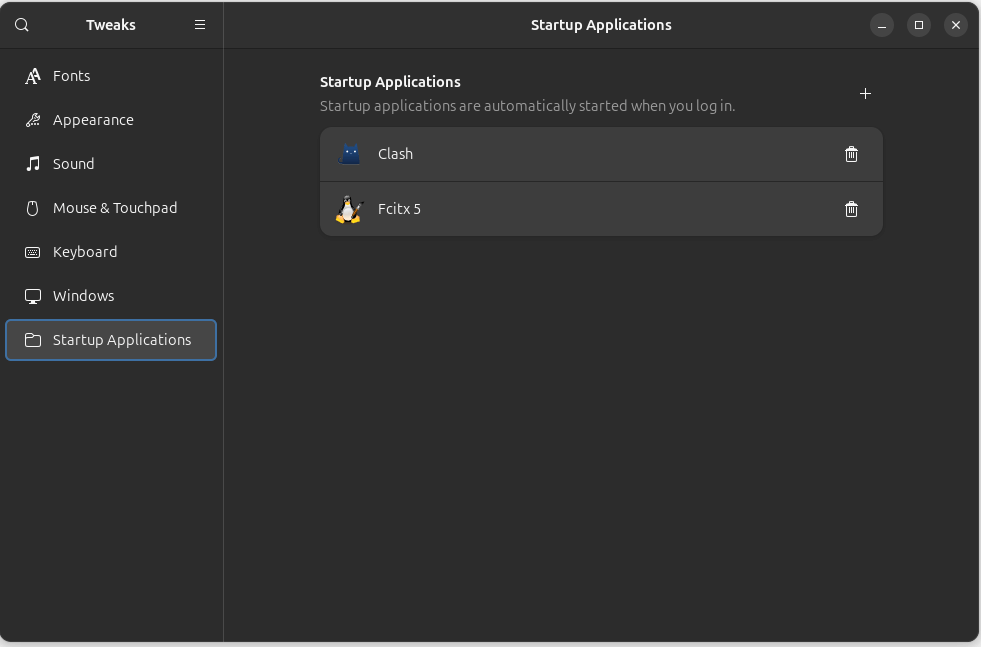
Task: Select the Fcitx 5 row label
Action: pos(399,209)
